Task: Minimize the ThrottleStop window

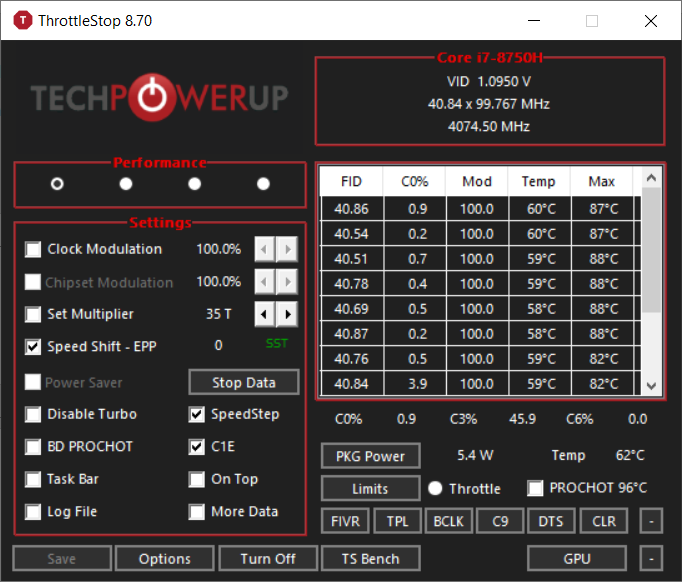Action: point(534,20)
